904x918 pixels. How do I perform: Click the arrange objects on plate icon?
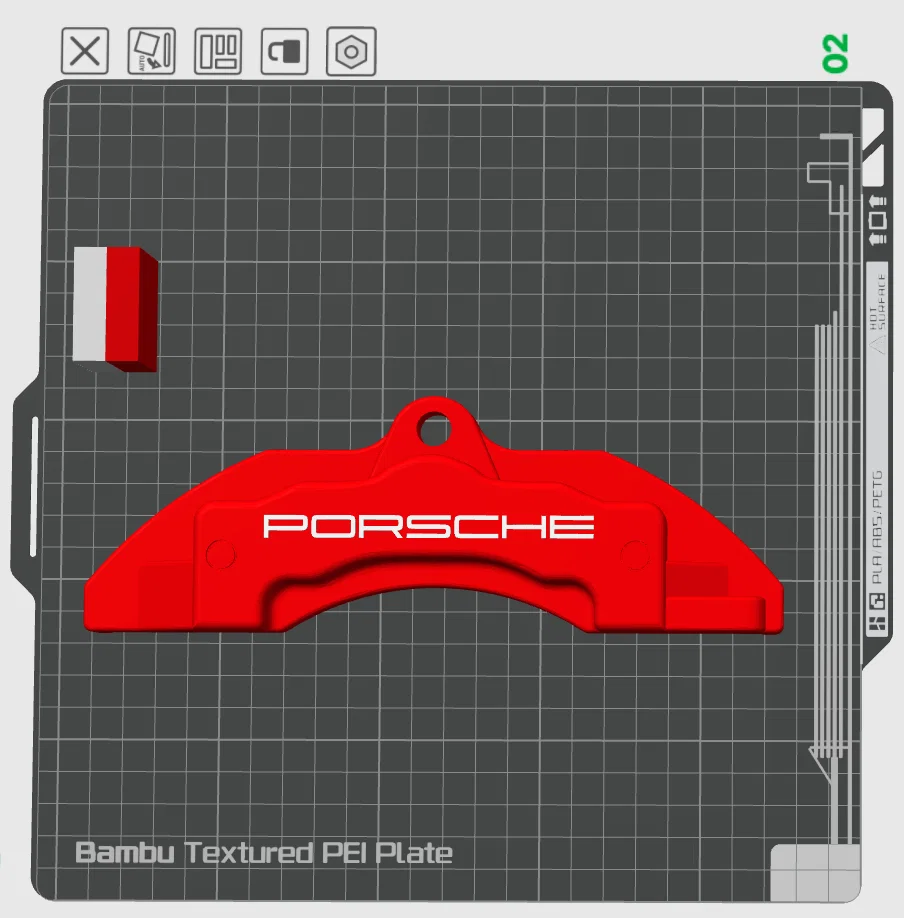coord(218,51)
